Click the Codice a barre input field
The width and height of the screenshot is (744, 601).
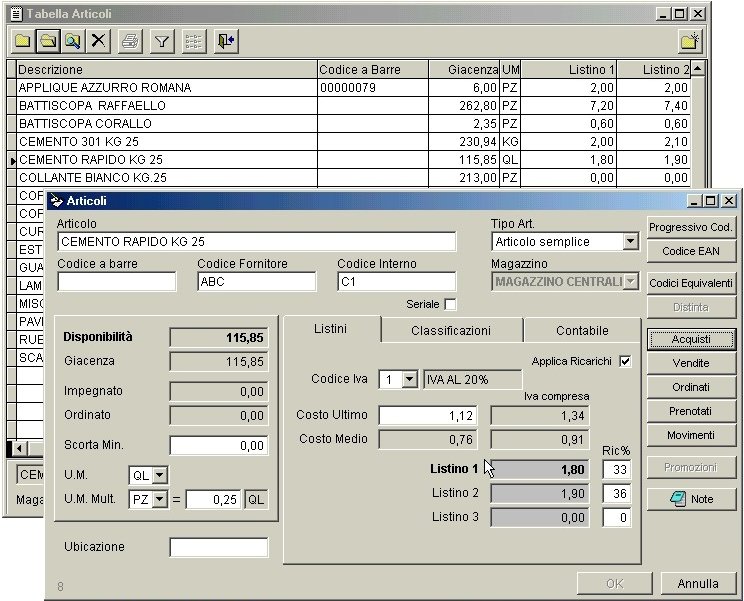[117, 282]
